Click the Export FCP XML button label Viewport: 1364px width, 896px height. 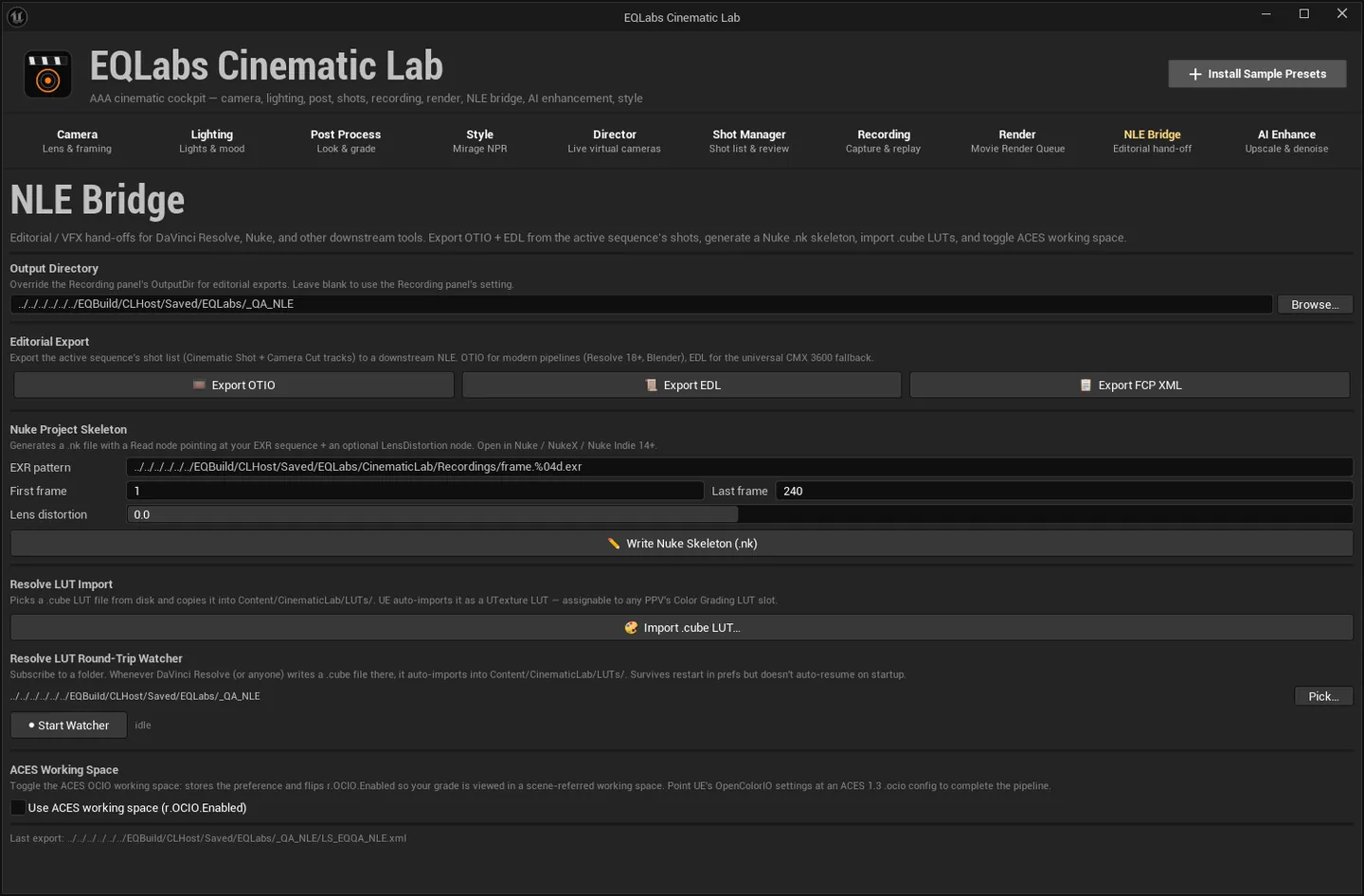[1140, 385]
